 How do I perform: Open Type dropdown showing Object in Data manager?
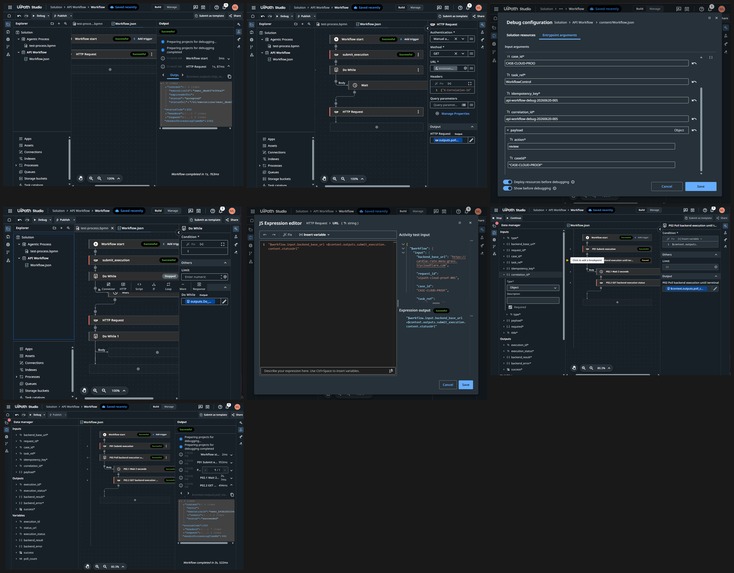click(x=533, y=287)
